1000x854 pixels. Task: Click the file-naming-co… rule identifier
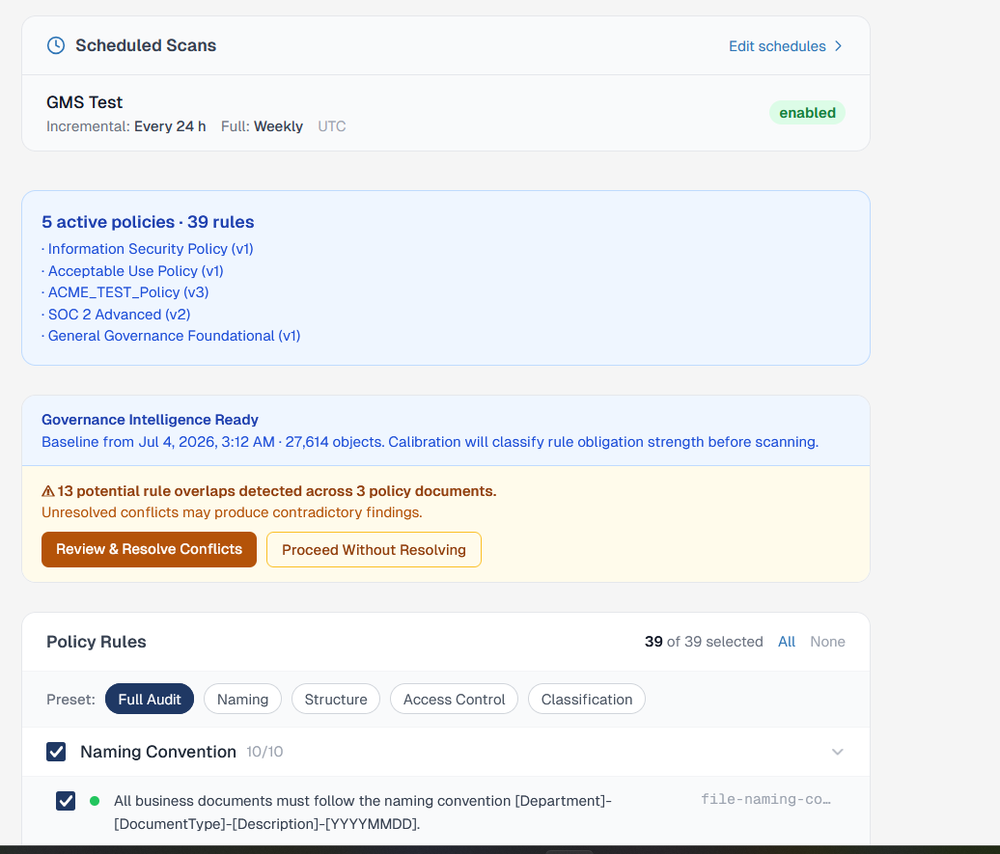click(x=766, y=799)
